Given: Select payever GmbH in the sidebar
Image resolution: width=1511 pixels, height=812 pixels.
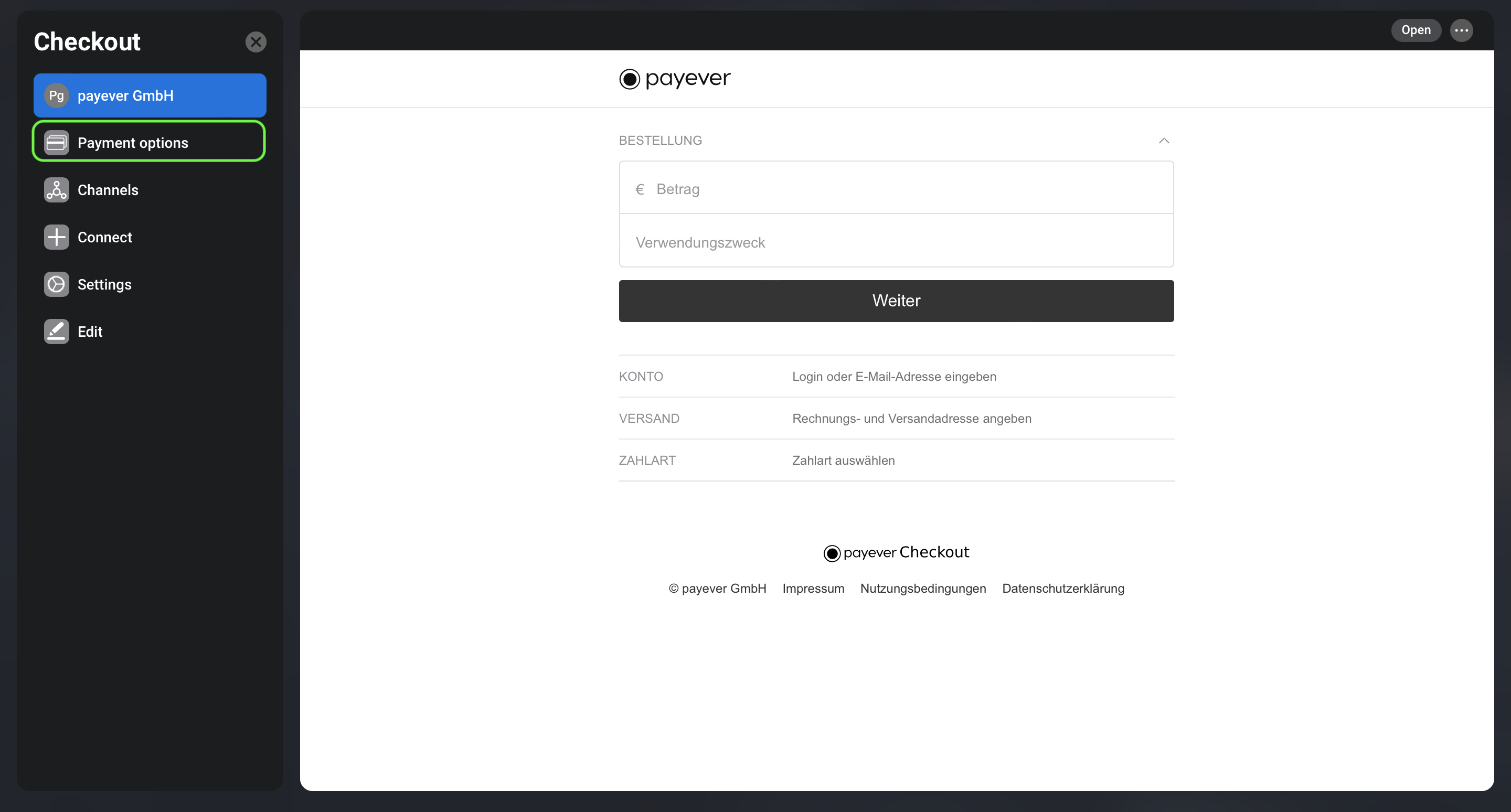Looking at the screenshot, I should click(150, 95).
